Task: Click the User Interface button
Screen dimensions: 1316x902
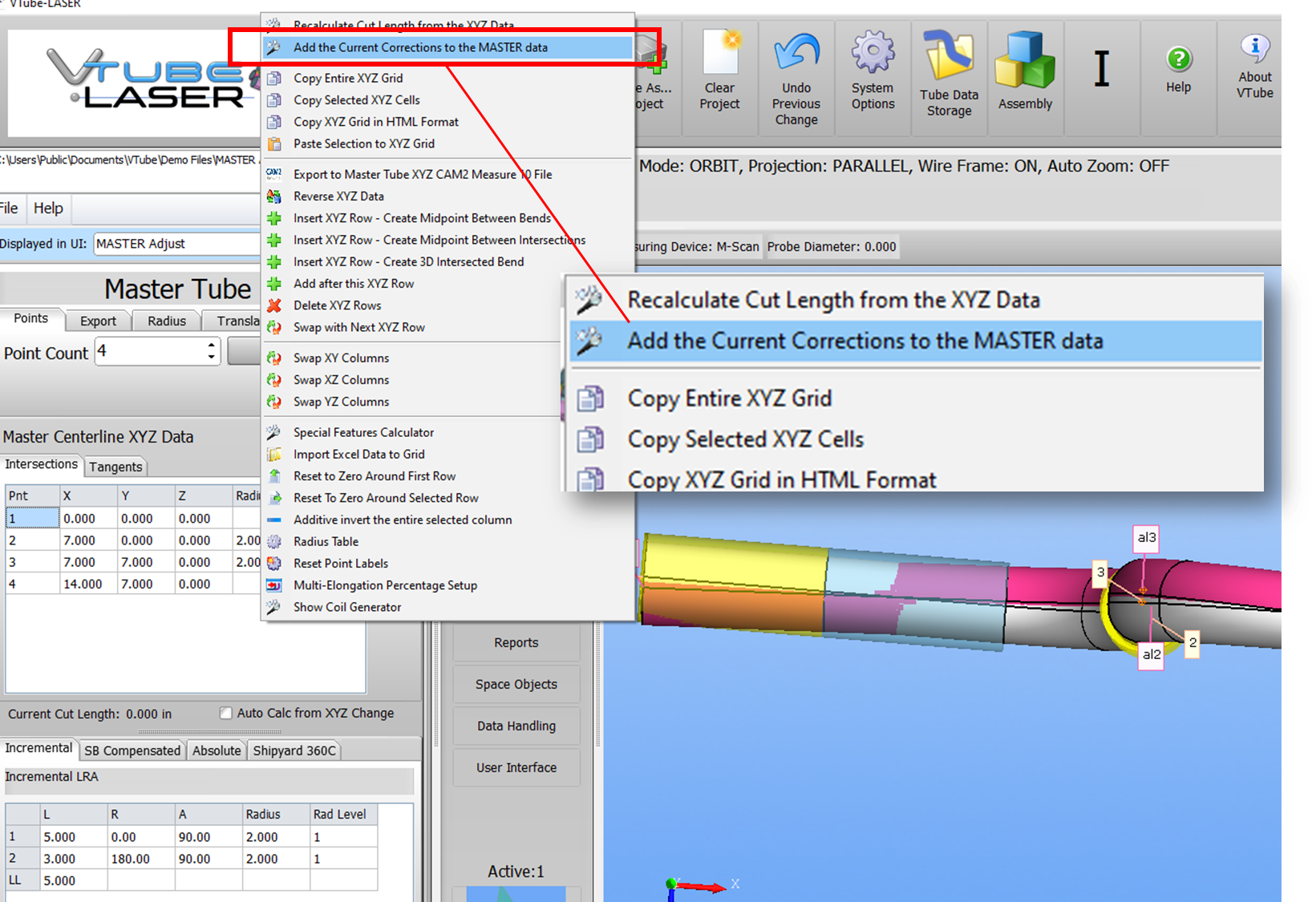Action: tap(516, 767)
